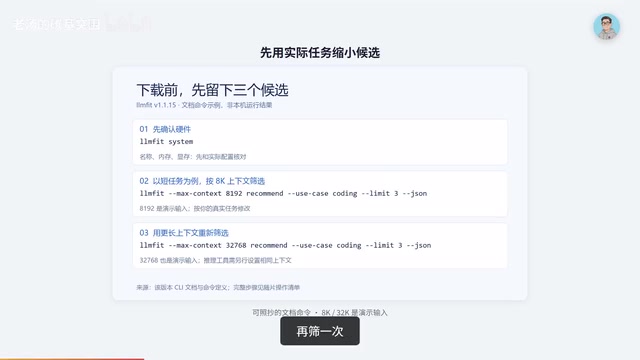The height and width of the screenshot is (360, 640).
Task: Click the number 01 in first card
Action: tap(144, 129)
